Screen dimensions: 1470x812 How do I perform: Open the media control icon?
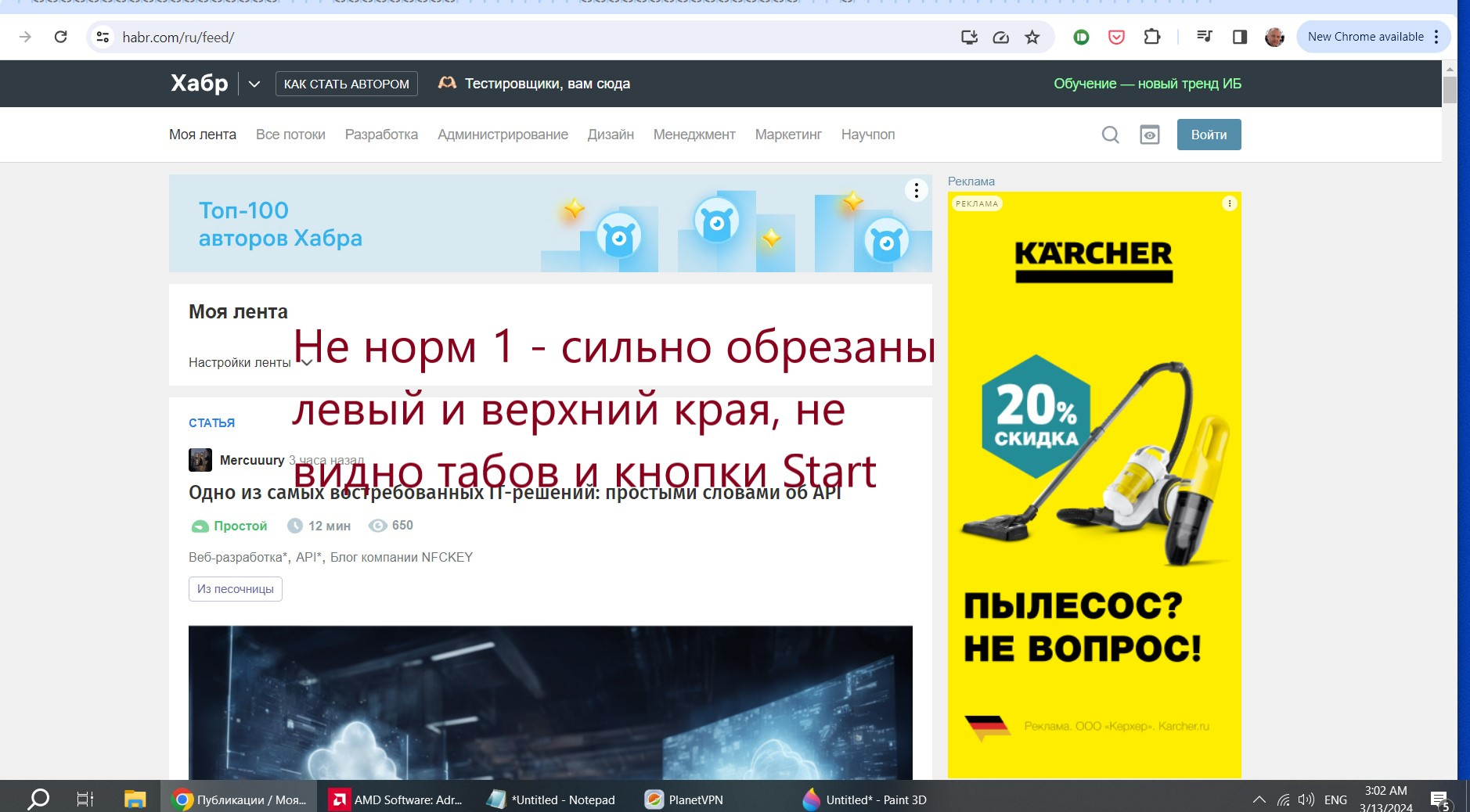point(1204,37)
